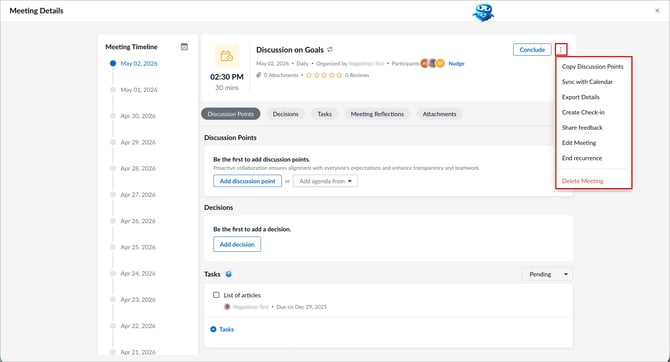Choose End recurrence from the menu
This screenshot has height=362, width=670.
click(582, 158)
